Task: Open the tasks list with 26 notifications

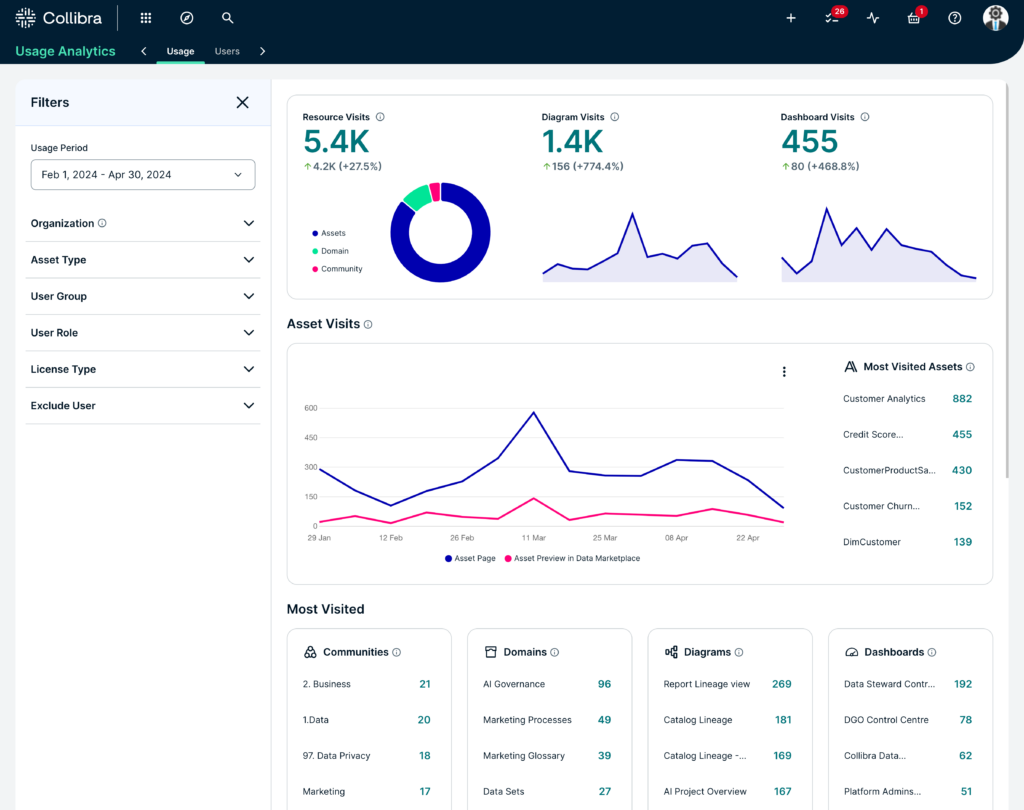Action: tap(831, 18)
